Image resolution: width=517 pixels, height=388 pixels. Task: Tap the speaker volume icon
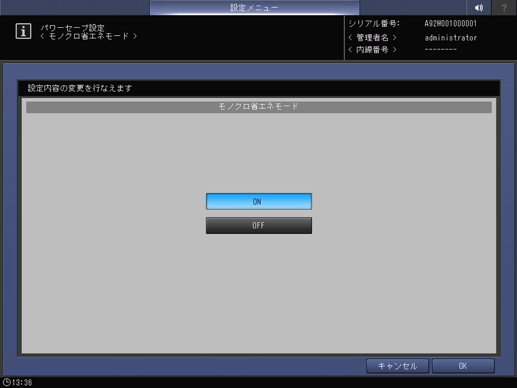tap(479, 7)
